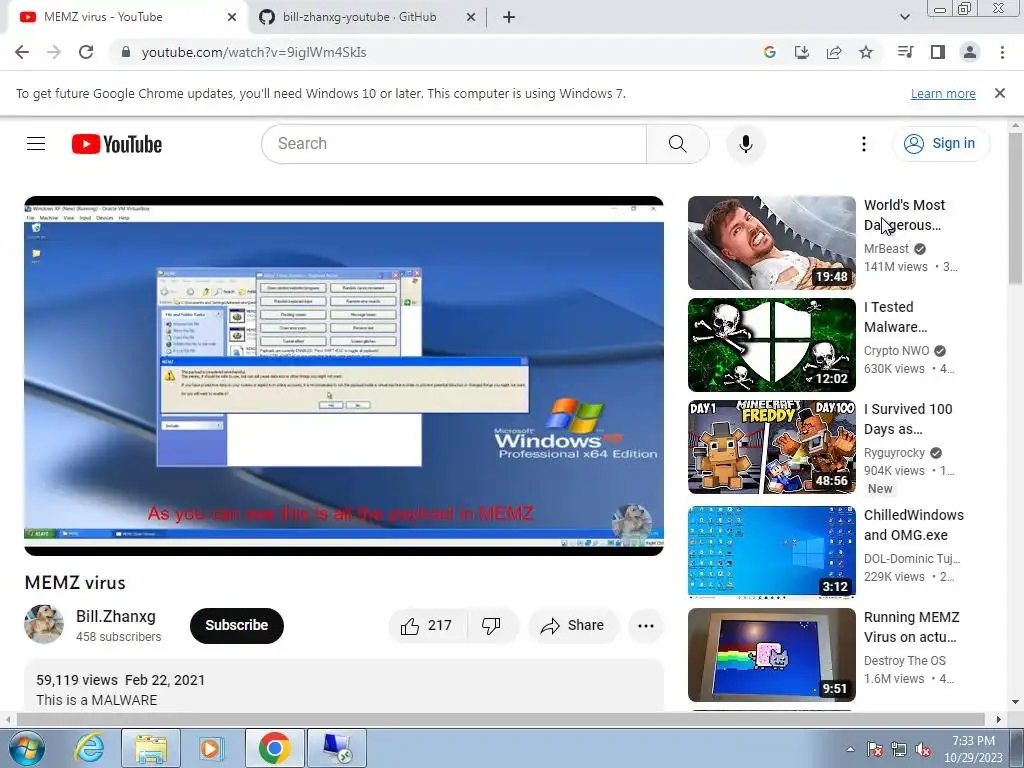This screenshot has width=1024, height=768.
Task: Open a new browser tab
Action: click(x=509, y=17)
